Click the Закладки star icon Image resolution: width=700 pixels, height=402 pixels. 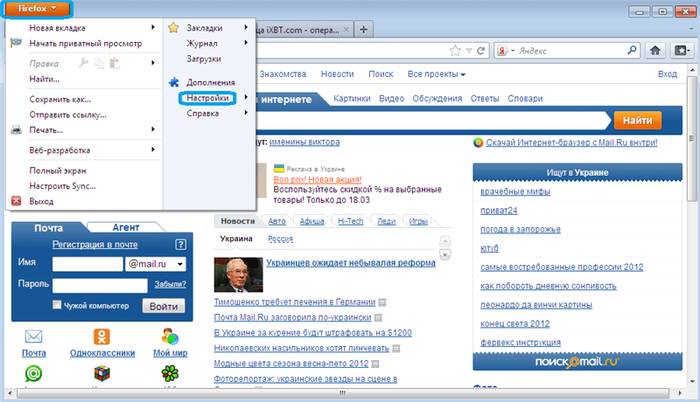(x=173, y=28)
